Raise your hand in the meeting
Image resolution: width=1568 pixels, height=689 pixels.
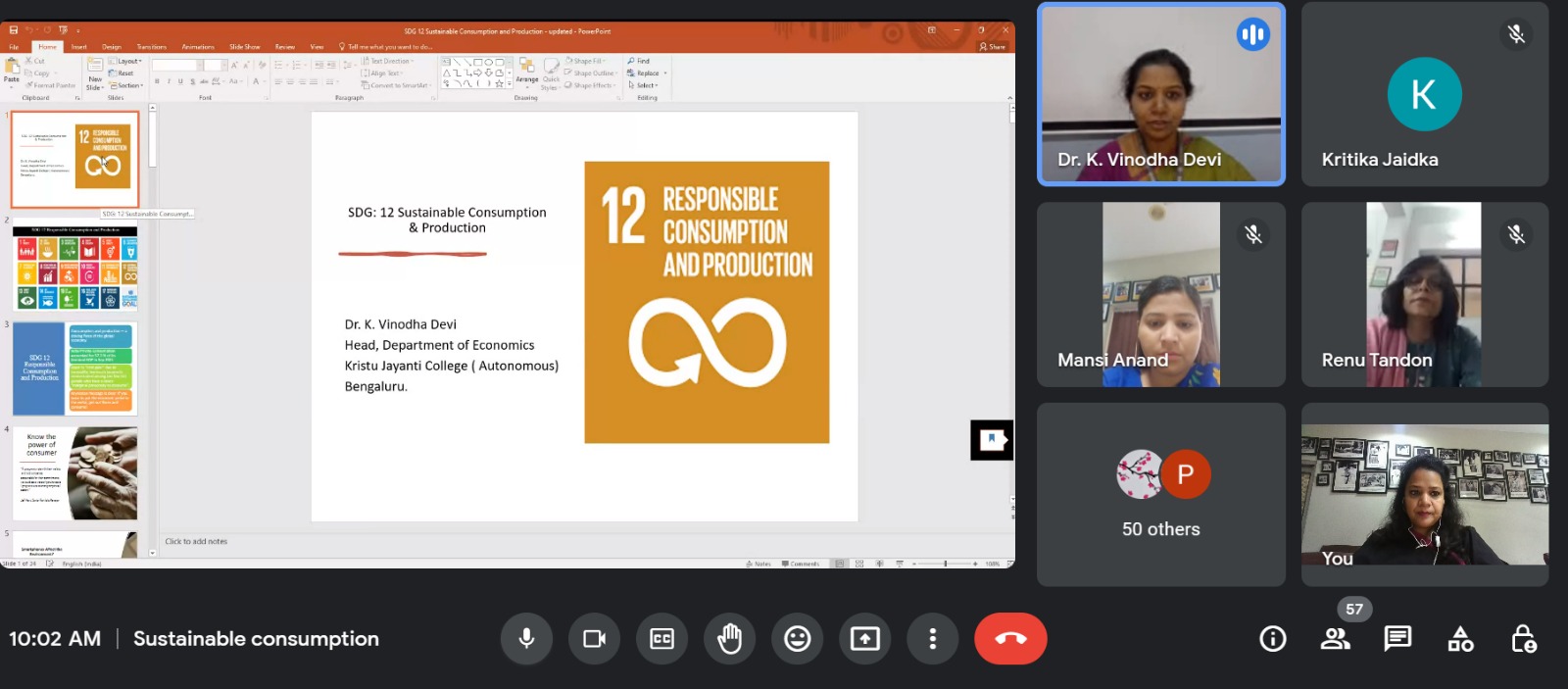(729, 639)
